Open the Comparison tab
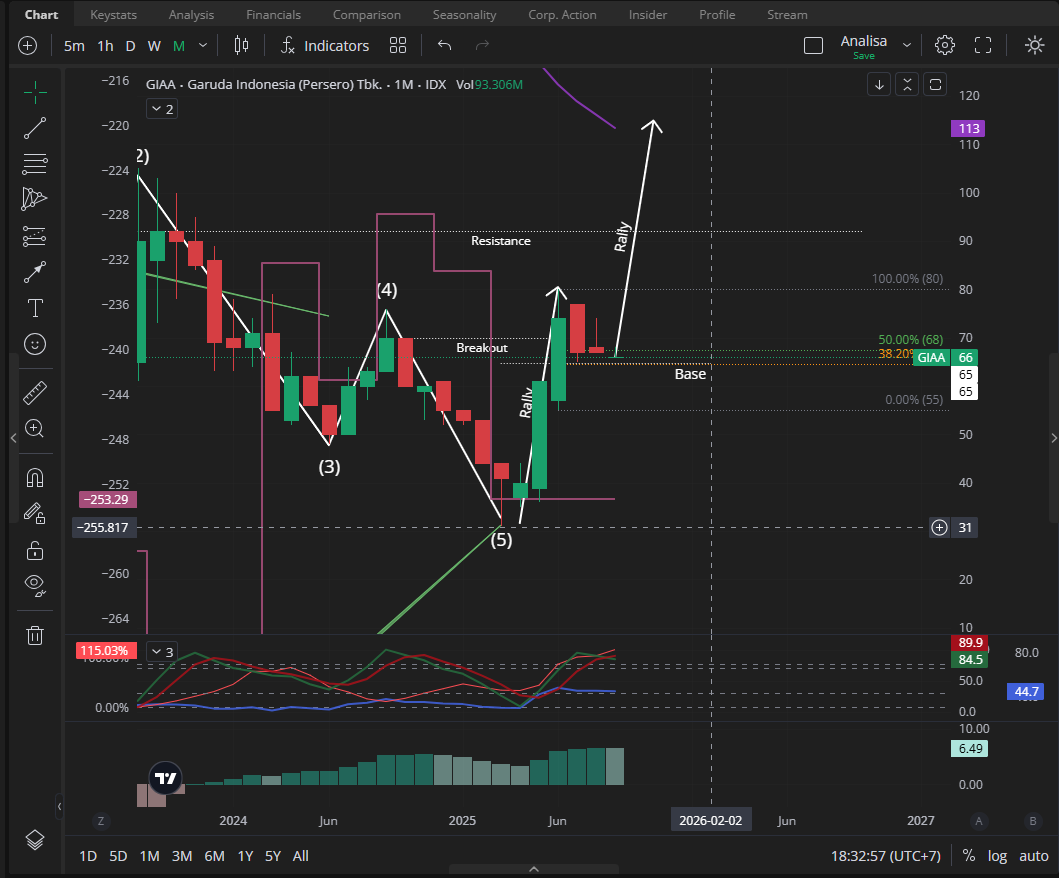1059x878 pixels. point(367,15)
